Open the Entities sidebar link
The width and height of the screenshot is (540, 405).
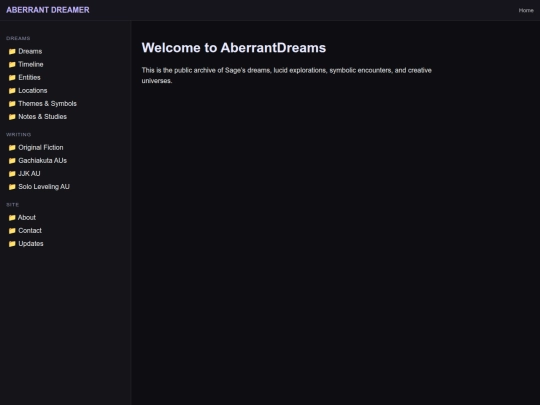click(29, 77)
